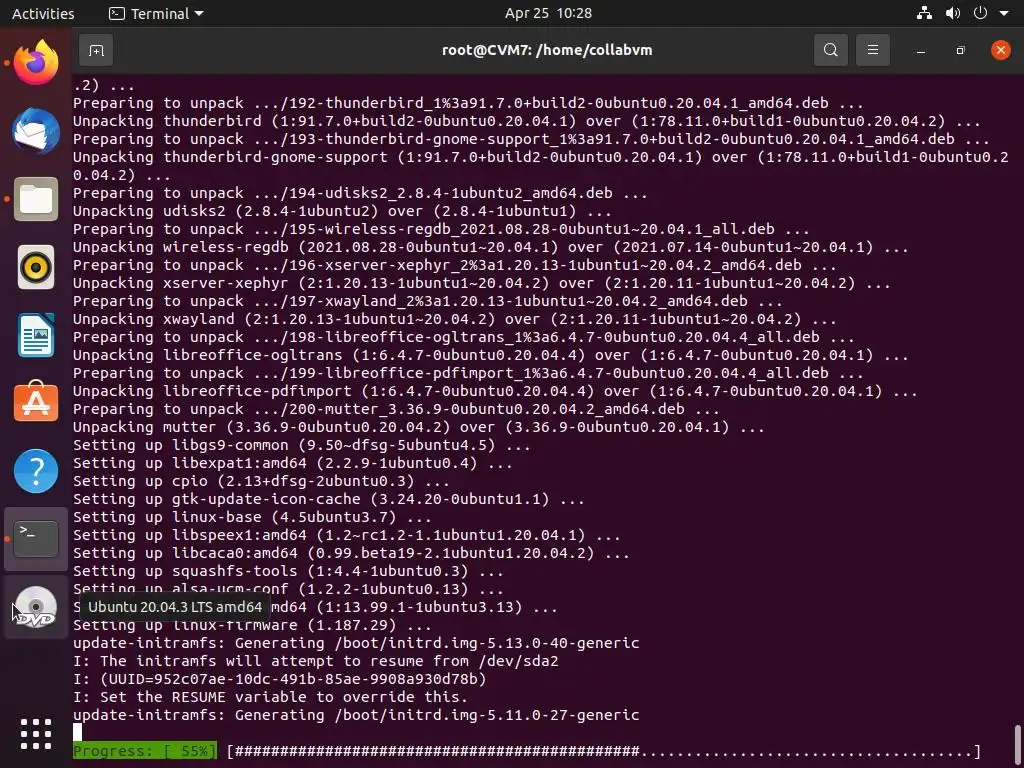Image resolution: width=1024 pixels, height=768 pixels.
Task: Click 'Unpacking wireless-regdb' line
Action: [x=490, y=247]
